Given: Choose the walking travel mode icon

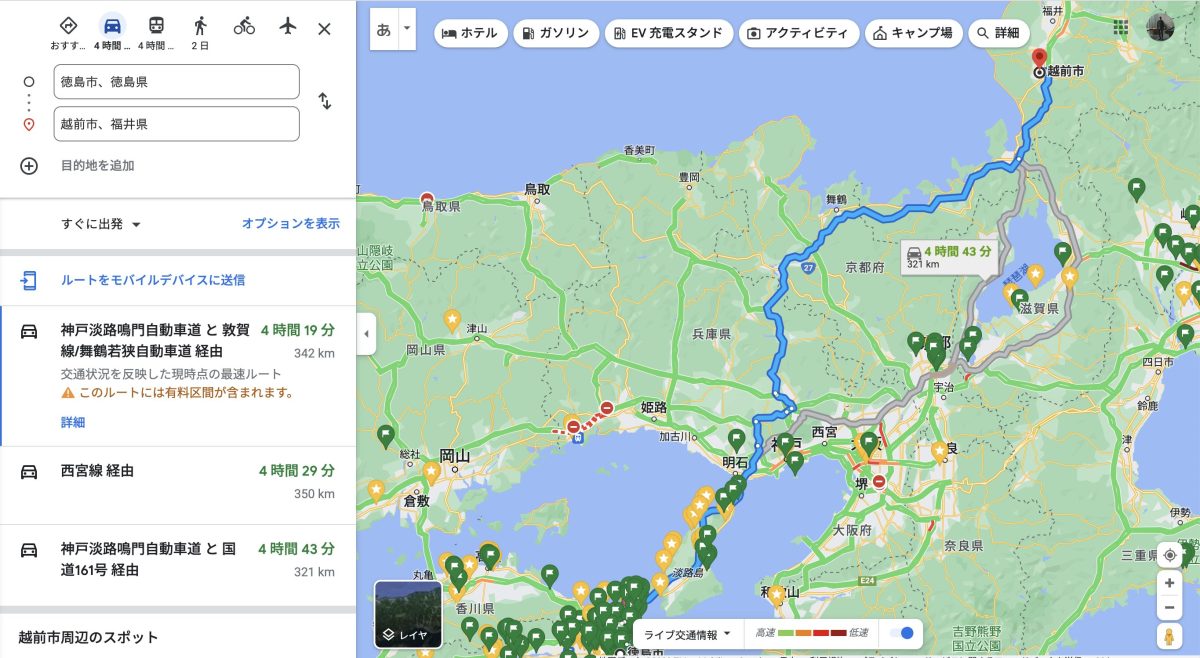Looking at the screenshot, I should tap(200, 27).
